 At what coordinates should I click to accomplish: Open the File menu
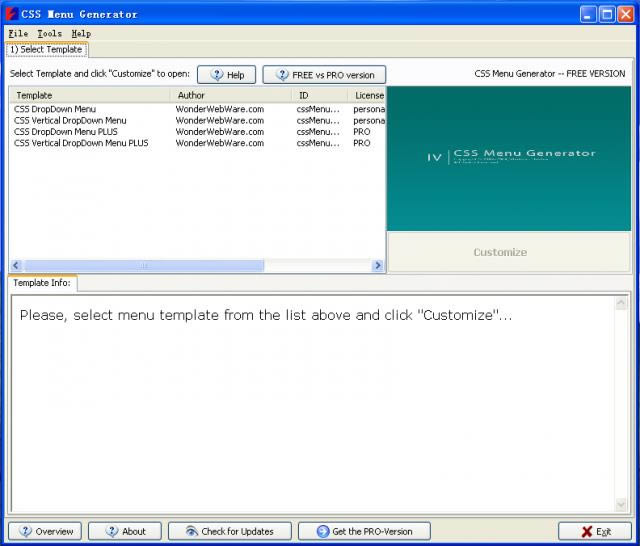pyautogui.click(x=18, y=34)
